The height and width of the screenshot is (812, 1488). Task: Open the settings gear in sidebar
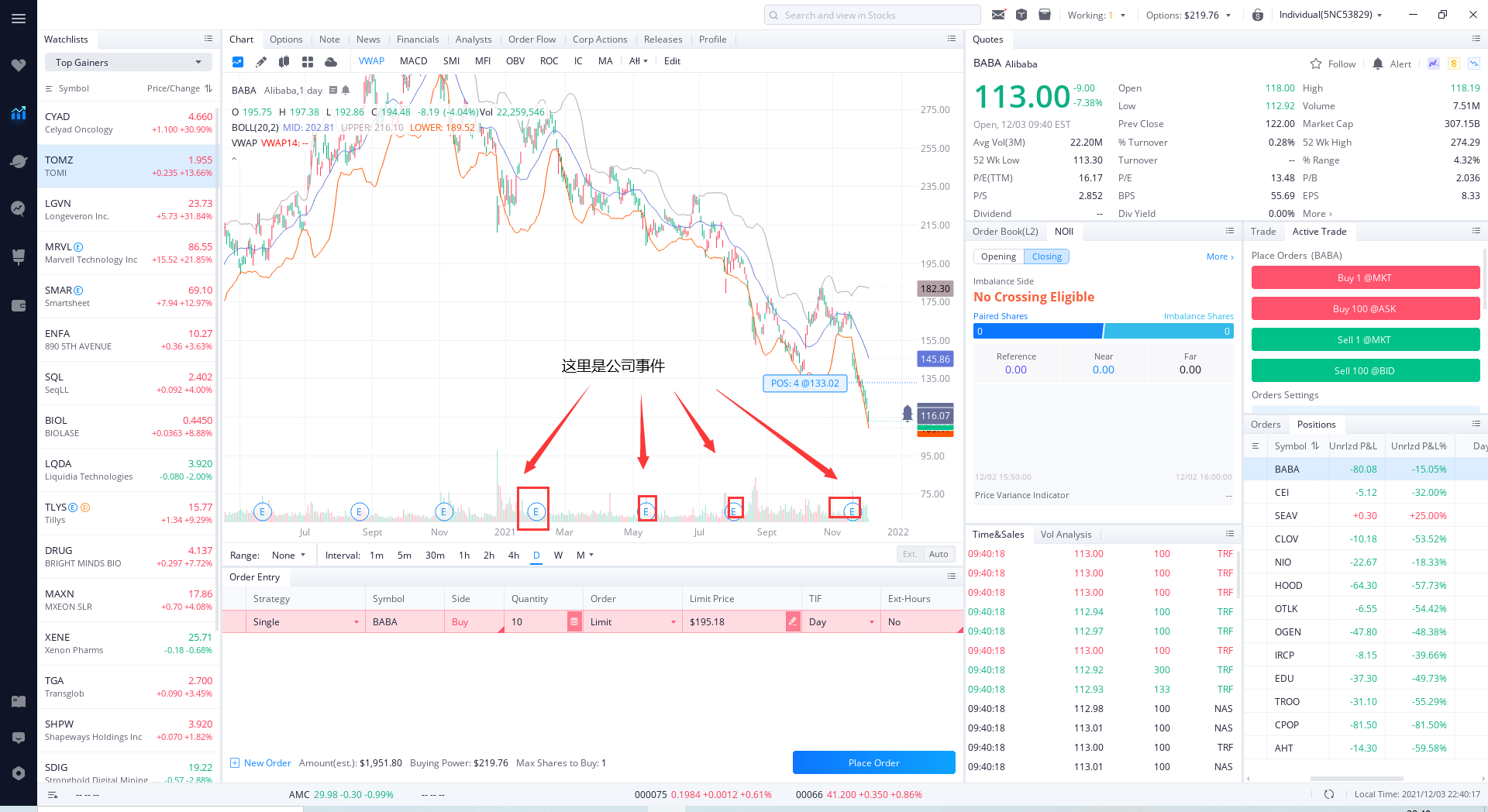19,773
